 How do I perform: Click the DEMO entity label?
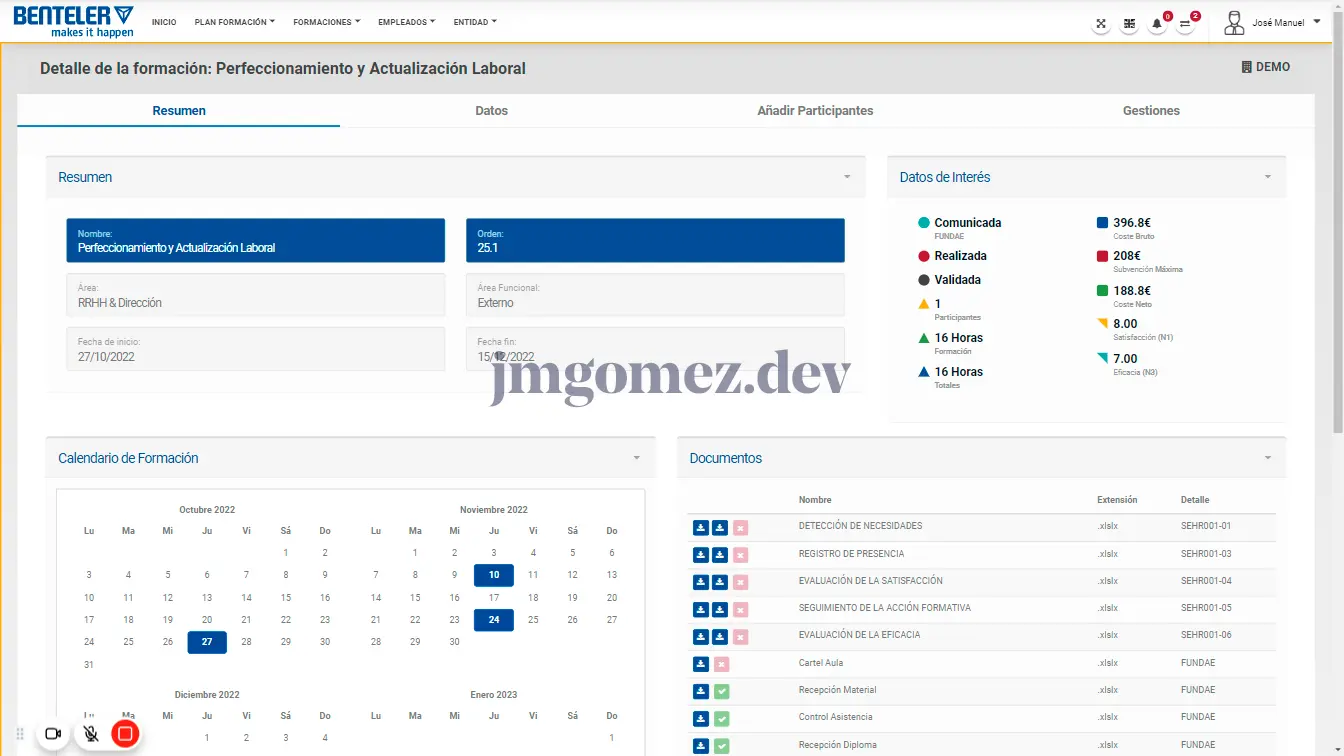point(1265,67)
